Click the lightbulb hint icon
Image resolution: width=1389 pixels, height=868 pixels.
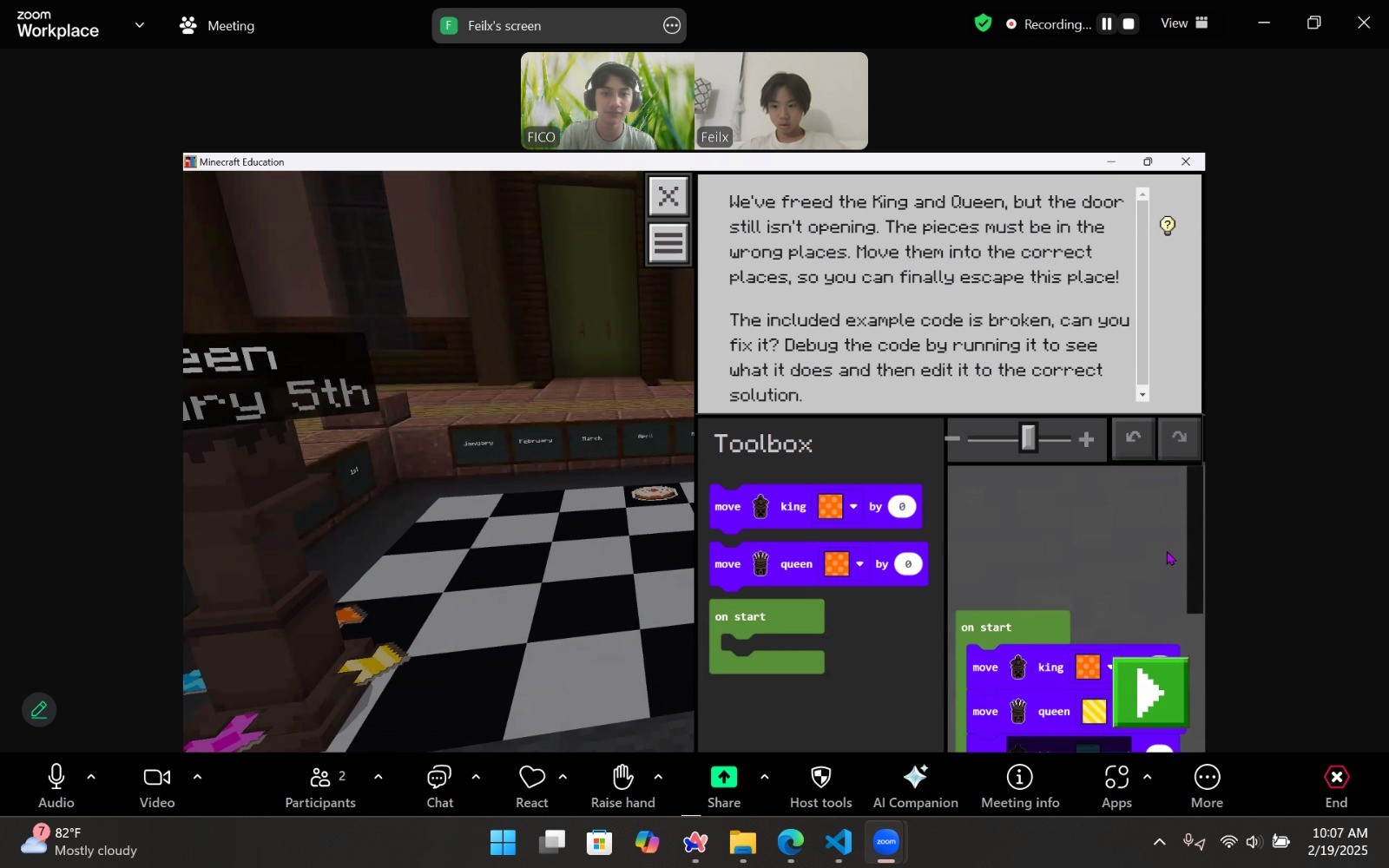[x=1168, y=226]
